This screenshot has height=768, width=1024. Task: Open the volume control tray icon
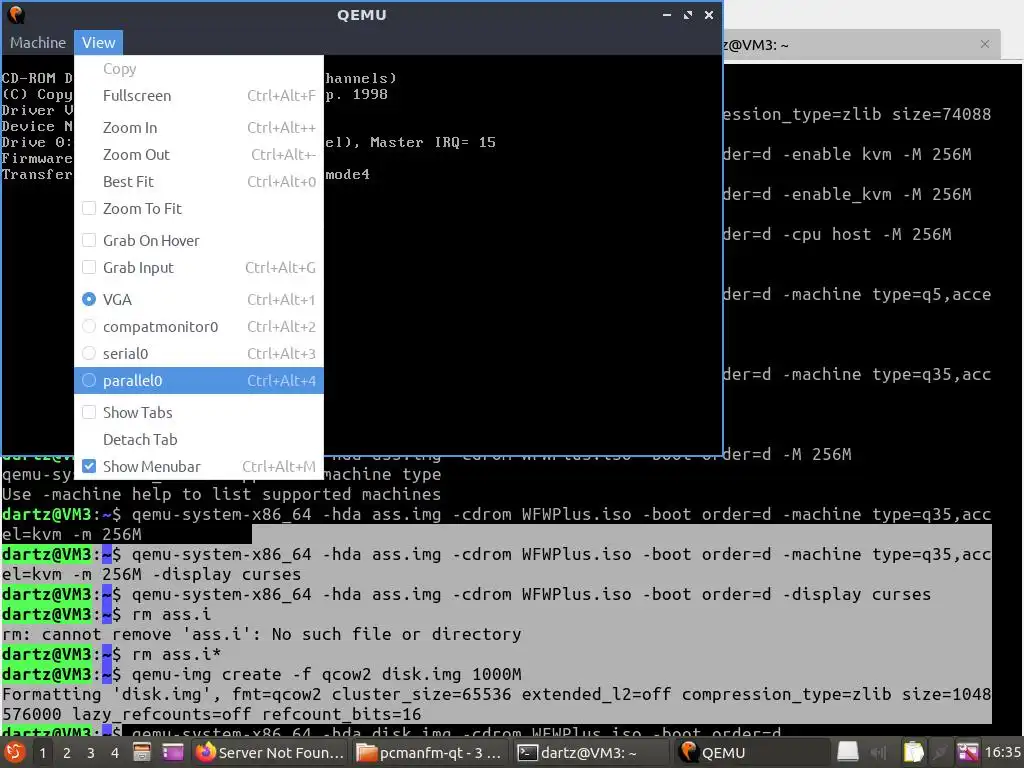[x=879, y=753]
